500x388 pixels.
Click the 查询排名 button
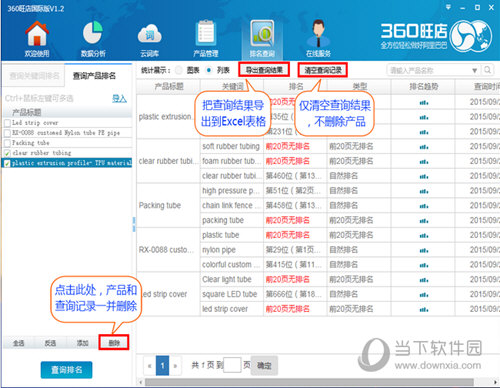tap(67, 370)
